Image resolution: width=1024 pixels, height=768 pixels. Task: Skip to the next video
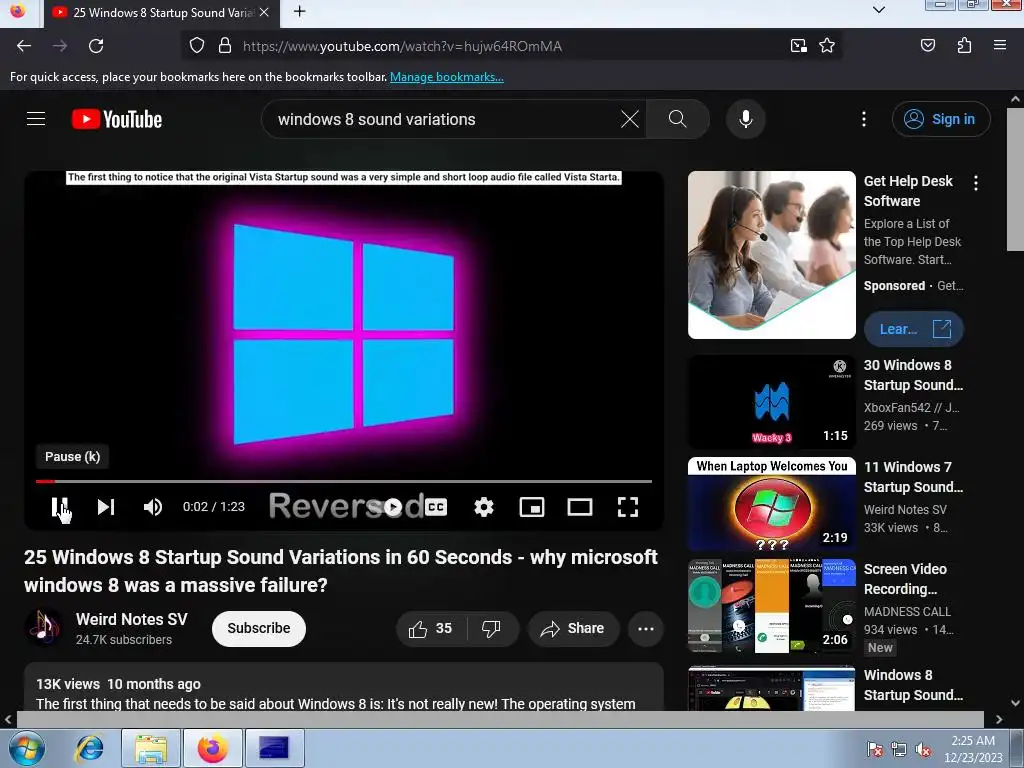pos(106,507)
